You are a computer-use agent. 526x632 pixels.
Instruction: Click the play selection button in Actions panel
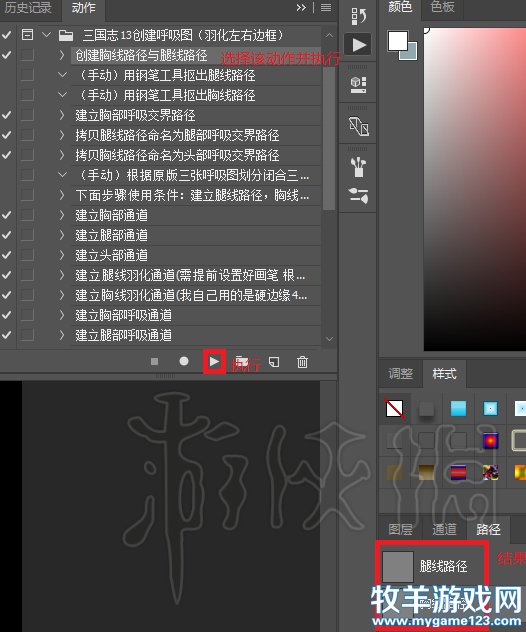[x=214, y=362]
